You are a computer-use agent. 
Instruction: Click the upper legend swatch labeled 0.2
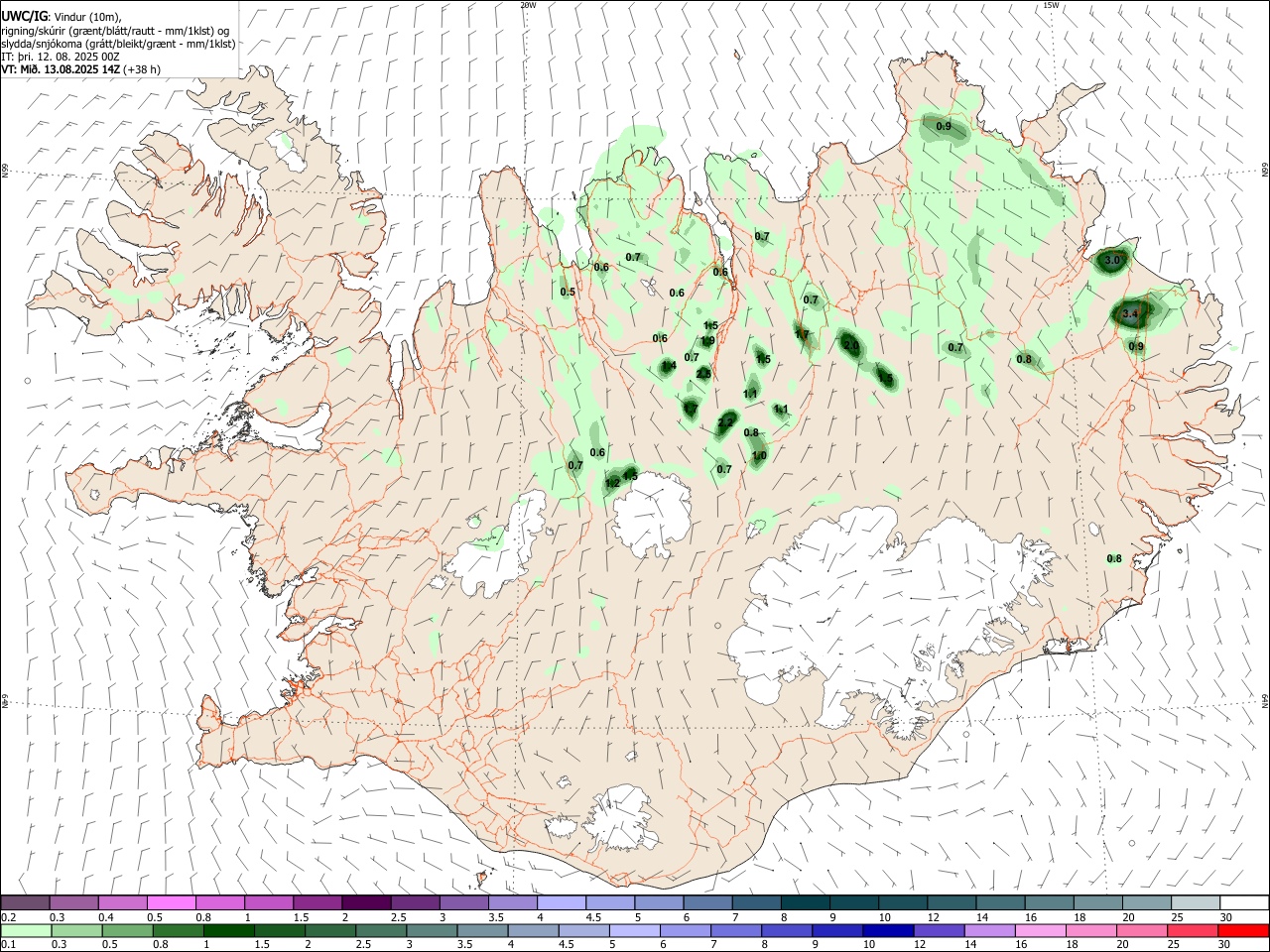(x=26, y=902)
